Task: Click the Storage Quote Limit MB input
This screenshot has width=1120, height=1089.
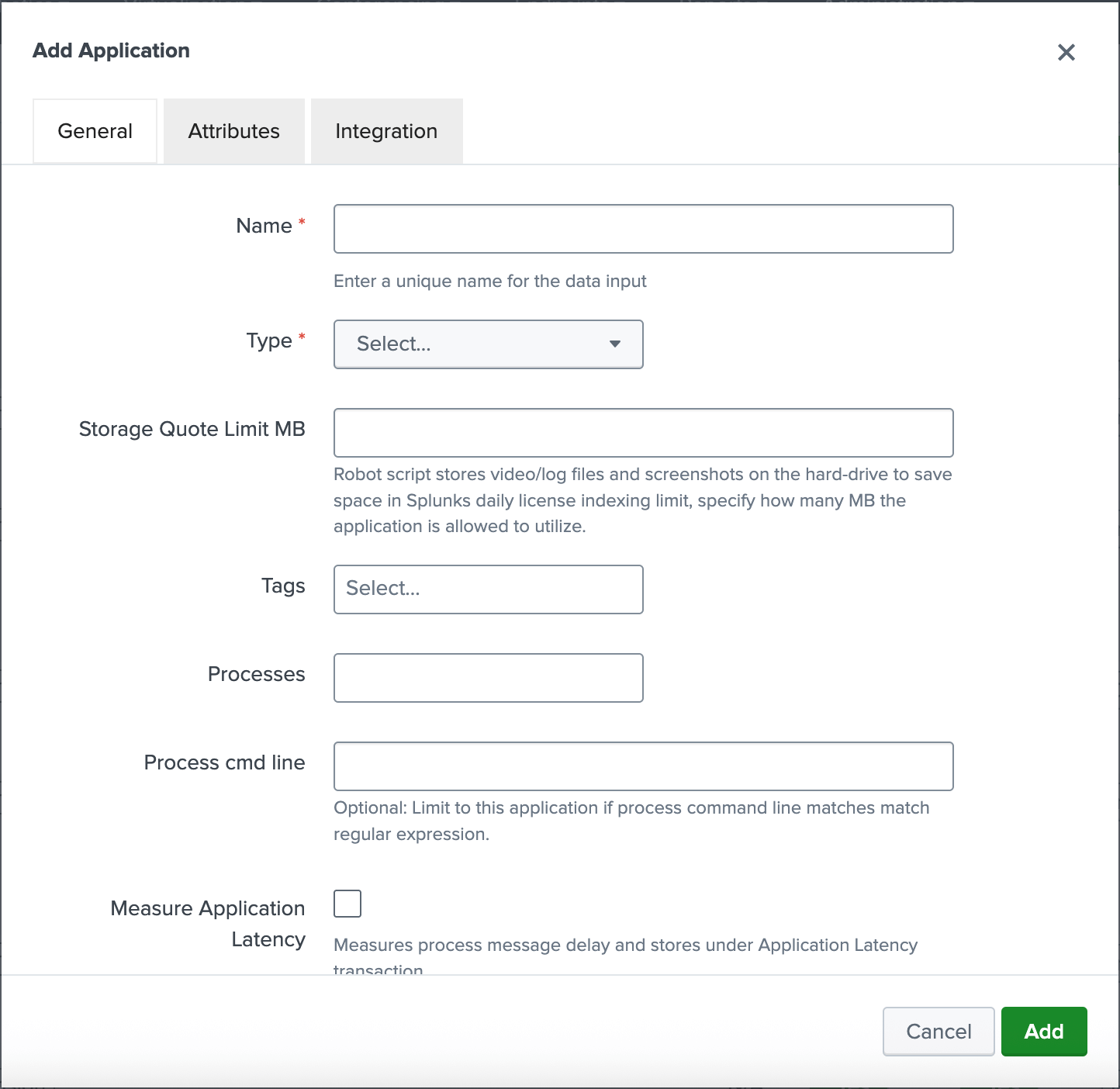Action: (x=643, y=433)
